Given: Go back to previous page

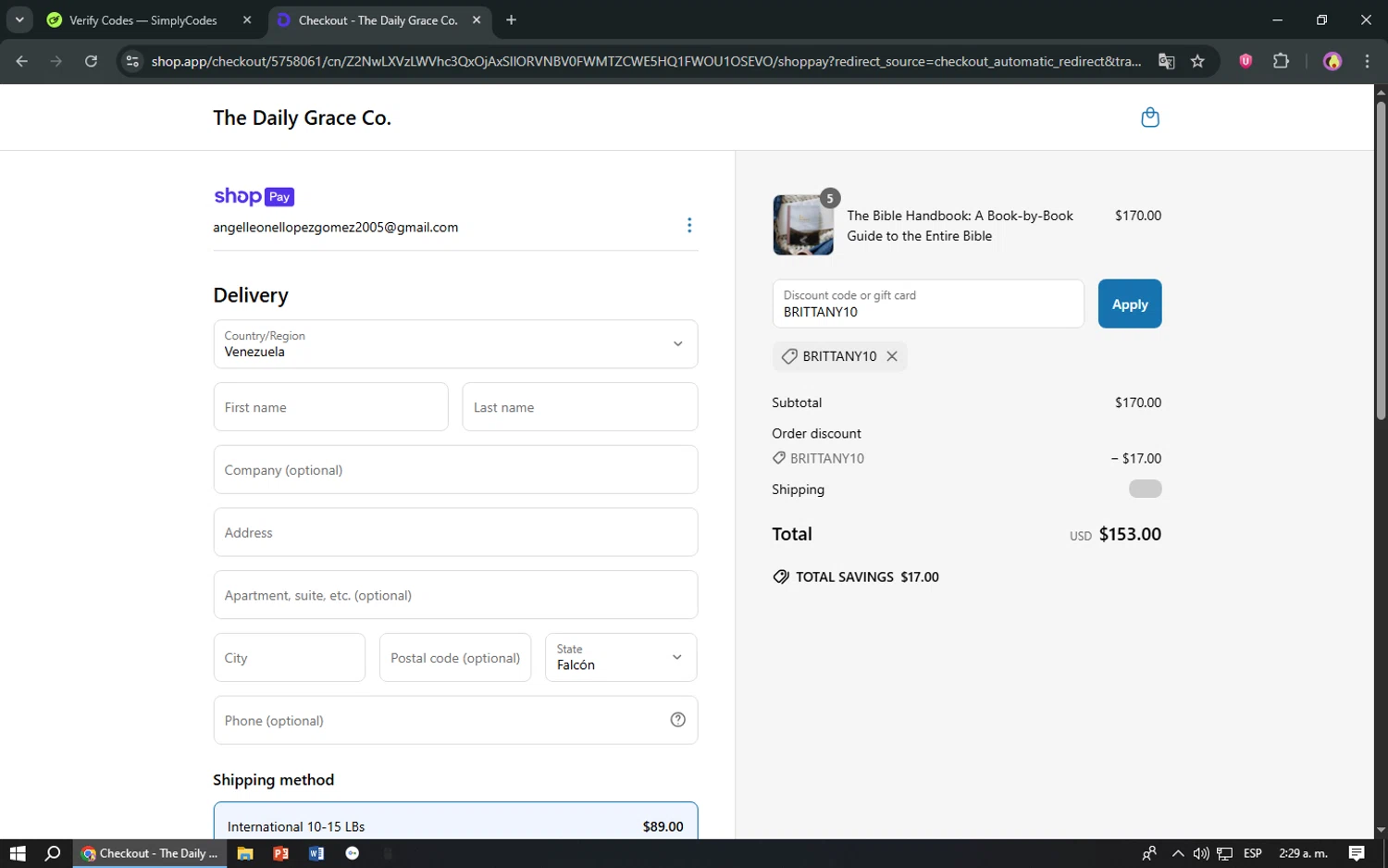Looking at the screenshot, I should tap(22, 61).
